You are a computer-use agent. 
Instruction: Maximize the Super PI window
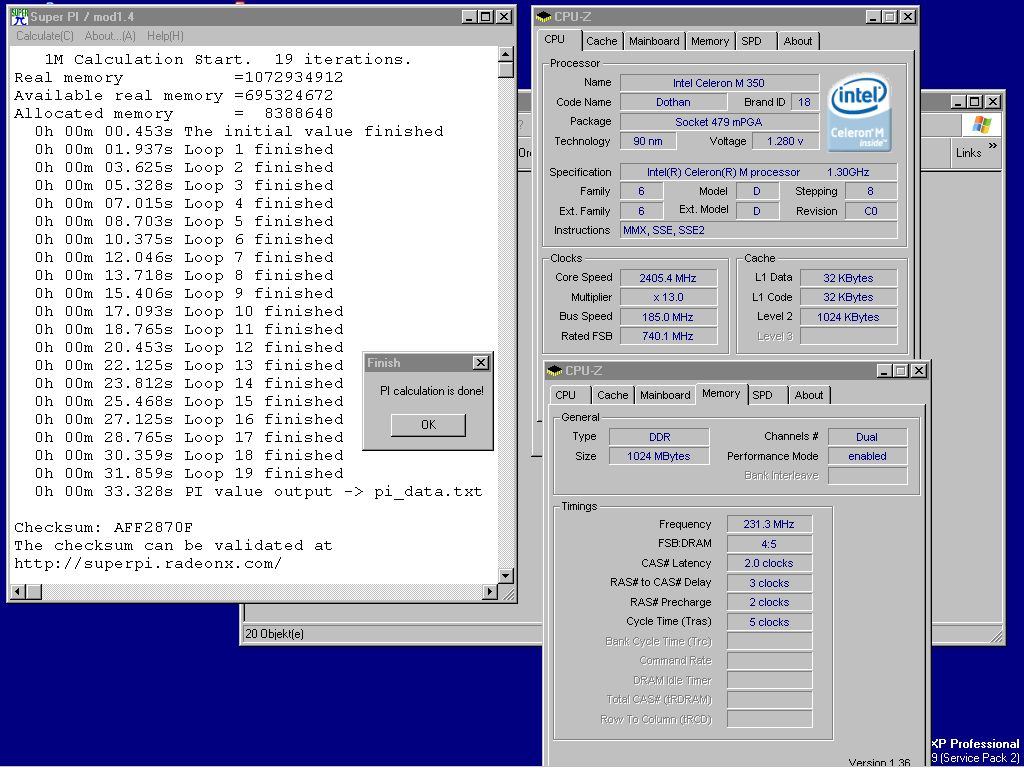[x=486, y=17]
